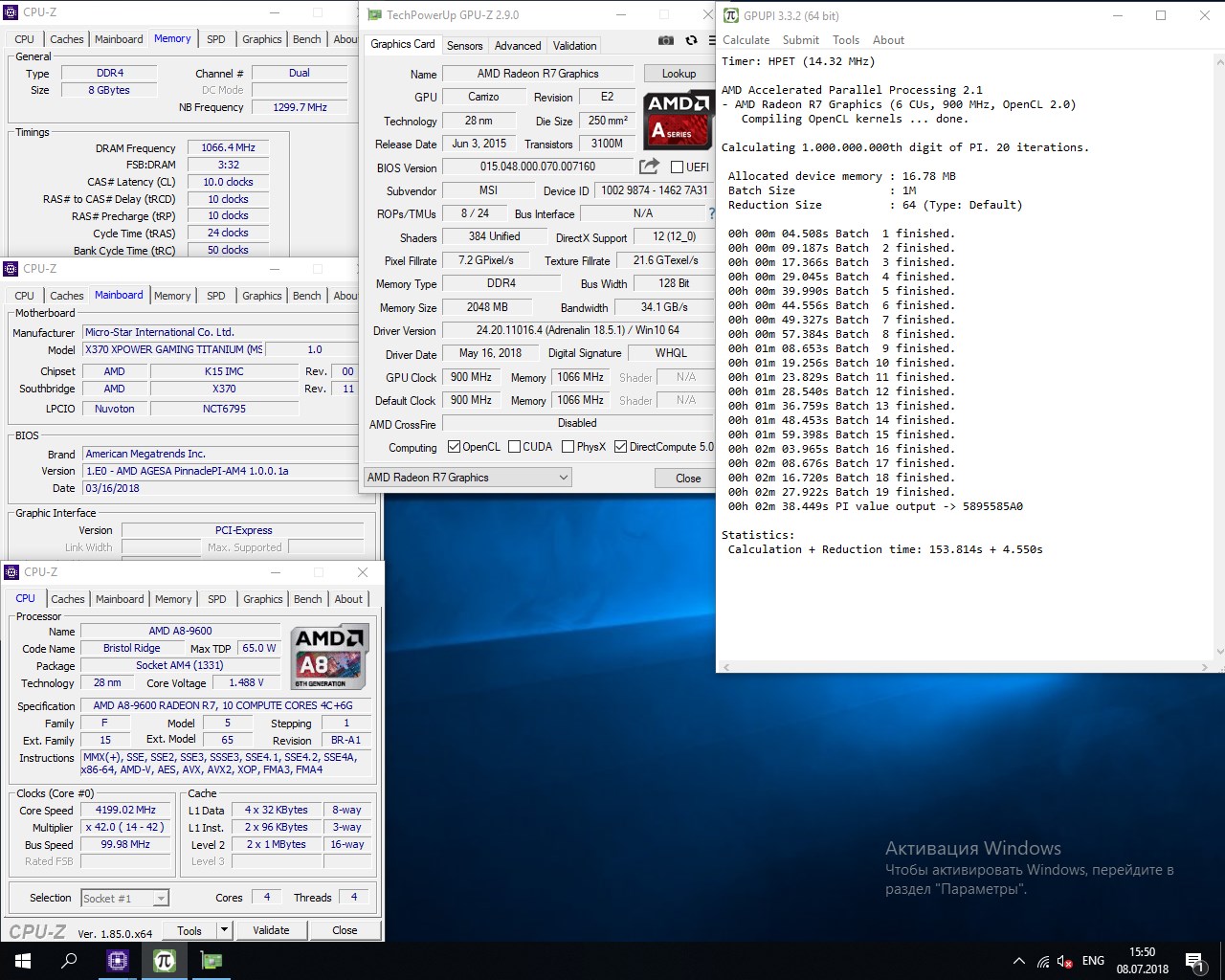Click the BIOS export share icon
Screen dimensions: 1225x980
point(649,167)
